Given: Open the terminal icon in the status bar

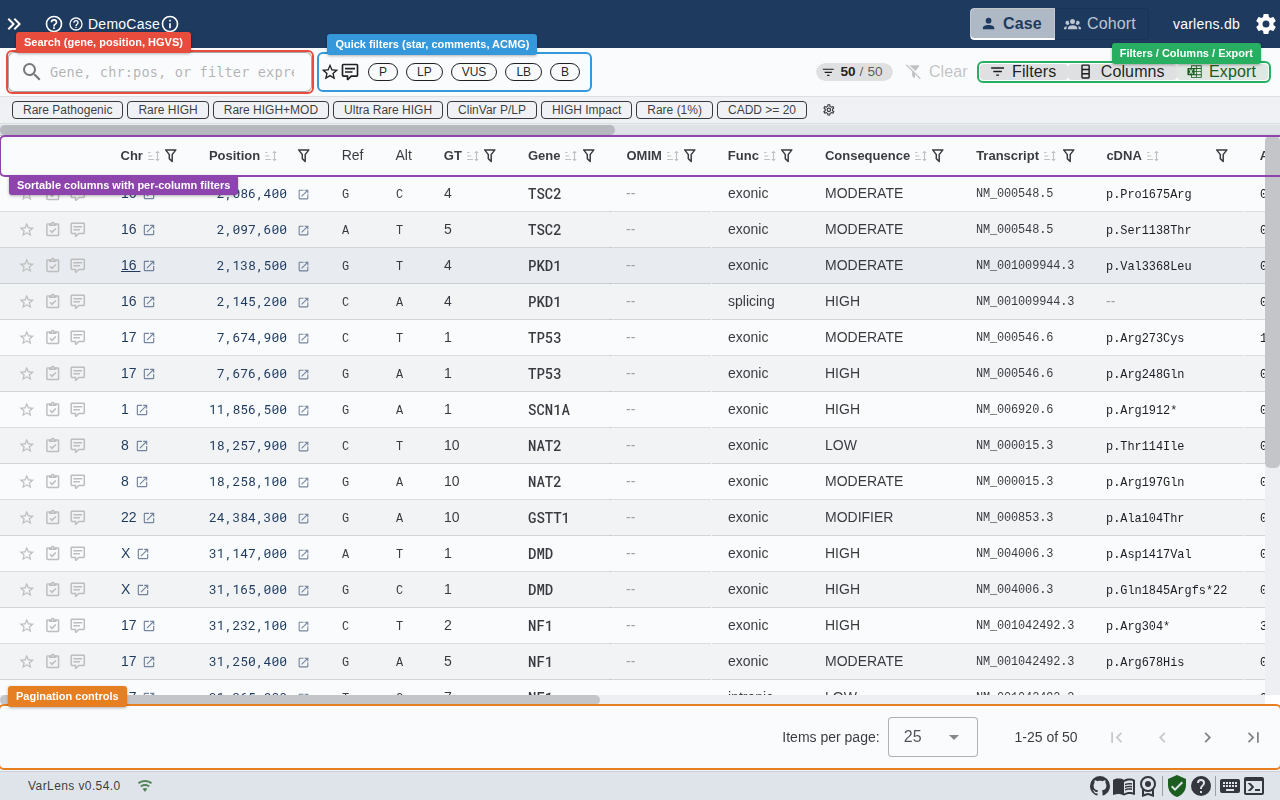Looking at the screenshot, I should [x=1254, y=786].
